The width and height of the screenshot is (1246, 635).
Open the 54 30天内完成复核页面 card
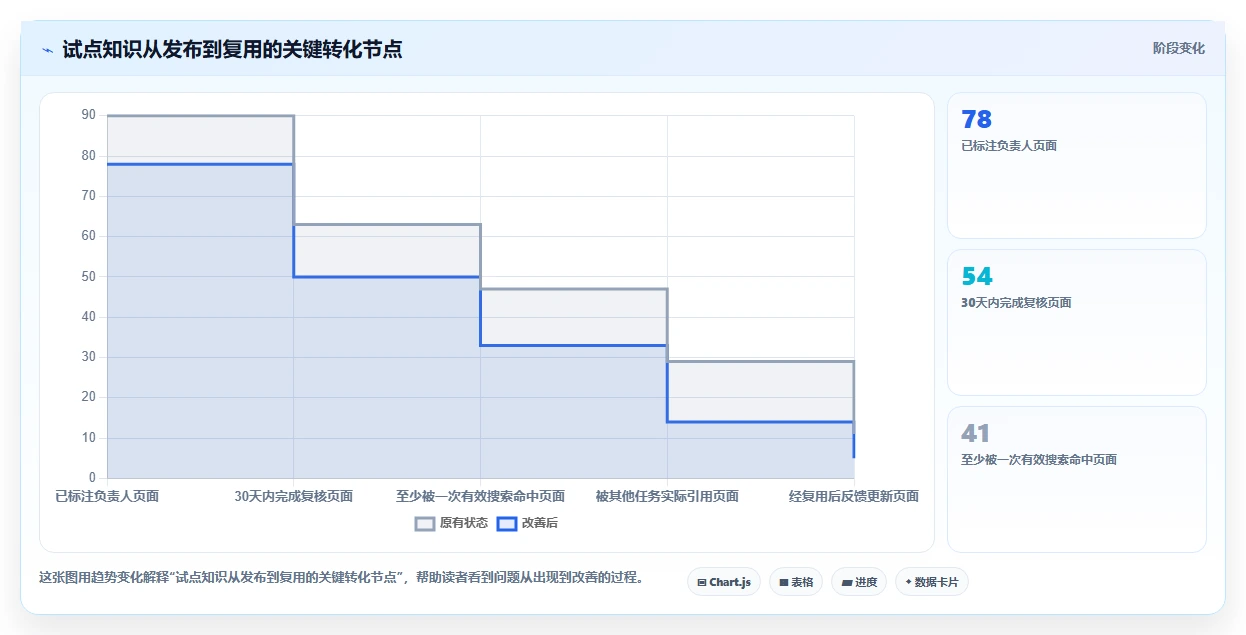tap(1077, 322)
